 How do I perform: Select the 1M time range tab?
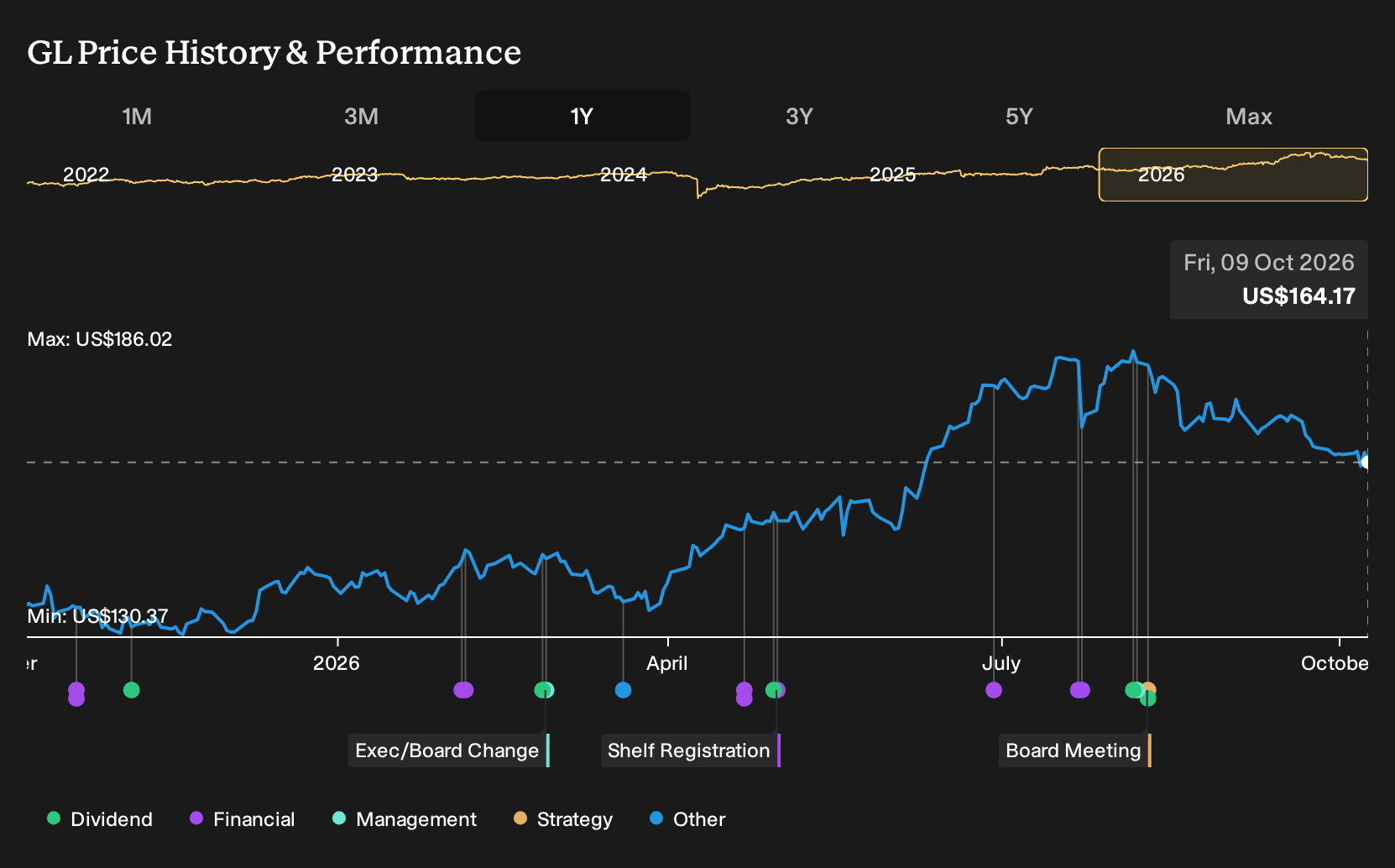[x=137, y=116]
